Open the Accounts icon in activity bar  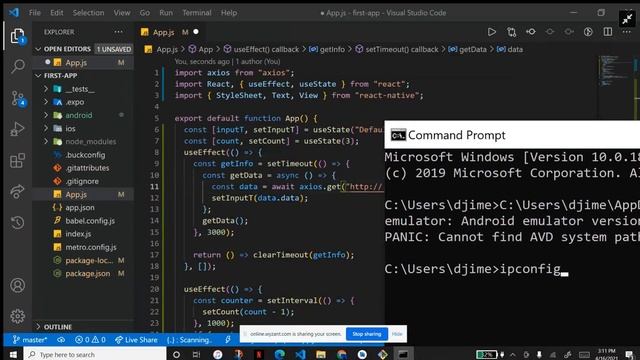pos(18,285)
